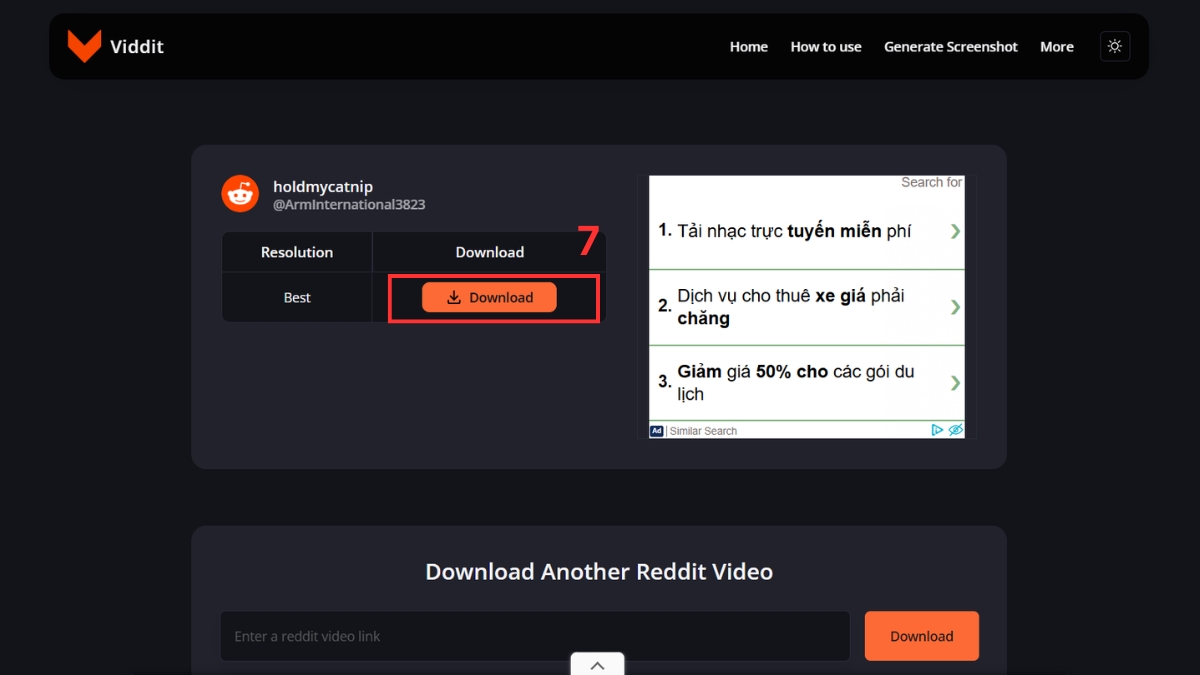
Task: Switch theme using the brightness toggle
Action: (1114, 45)
